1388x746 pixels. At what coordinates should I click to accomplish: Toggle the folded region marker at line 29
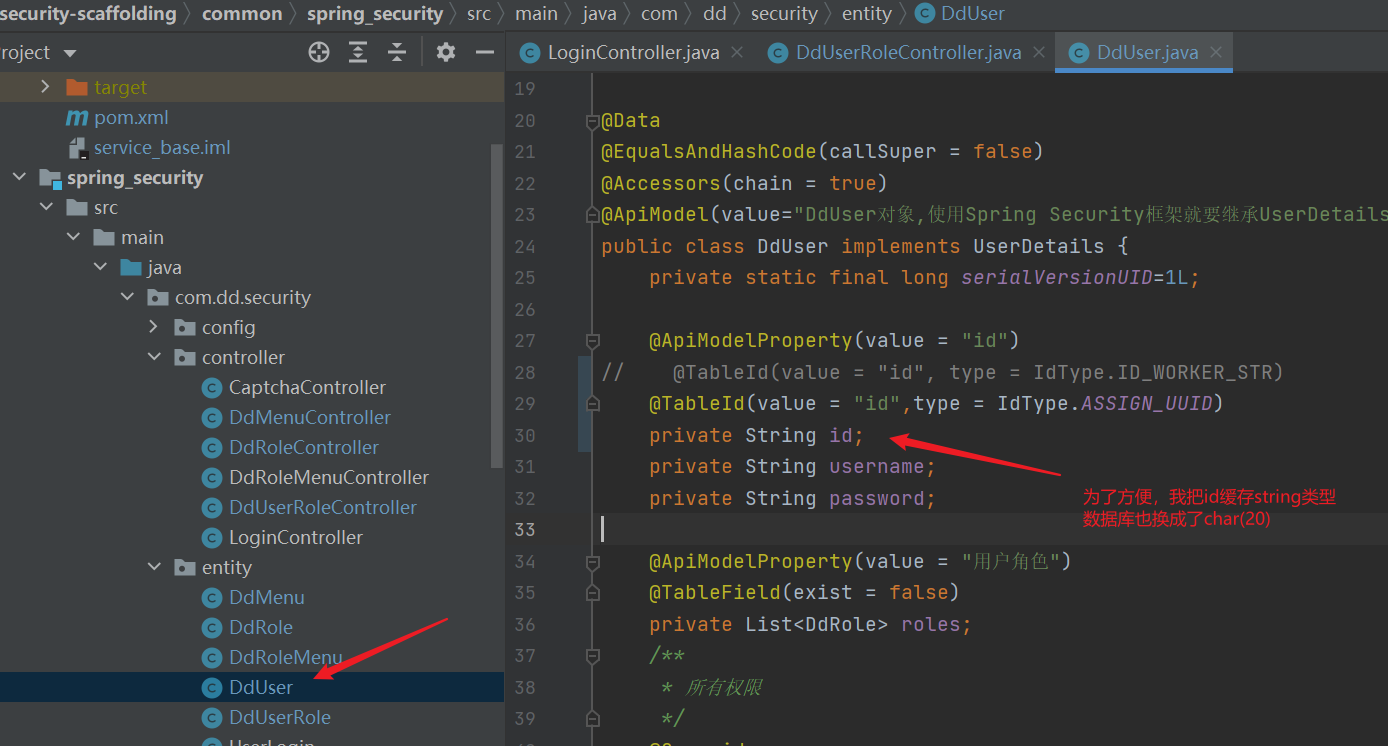click(x=592, y=403)
